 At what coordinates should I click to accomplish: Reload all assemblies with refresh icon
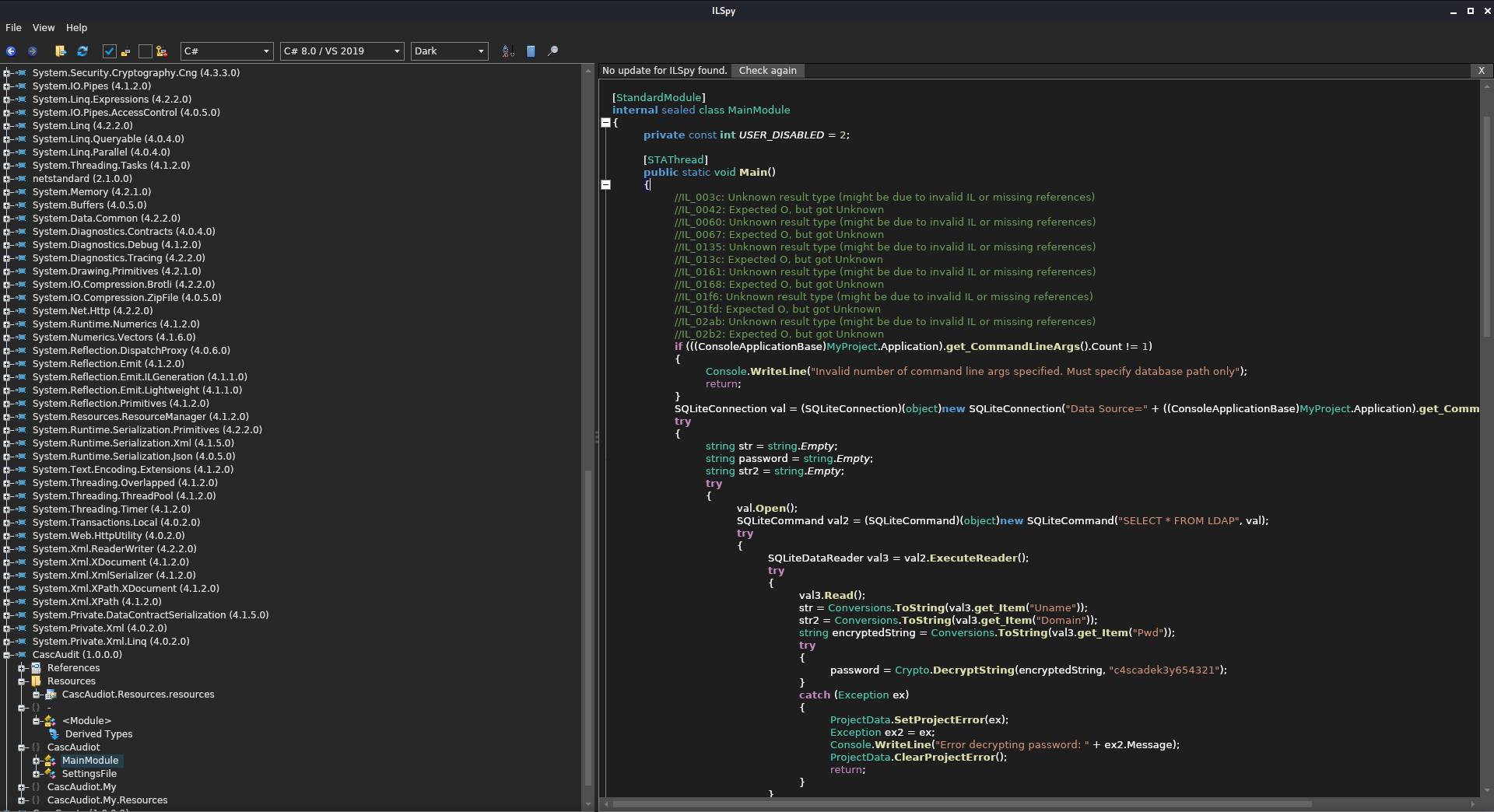(x=82, y=51)
